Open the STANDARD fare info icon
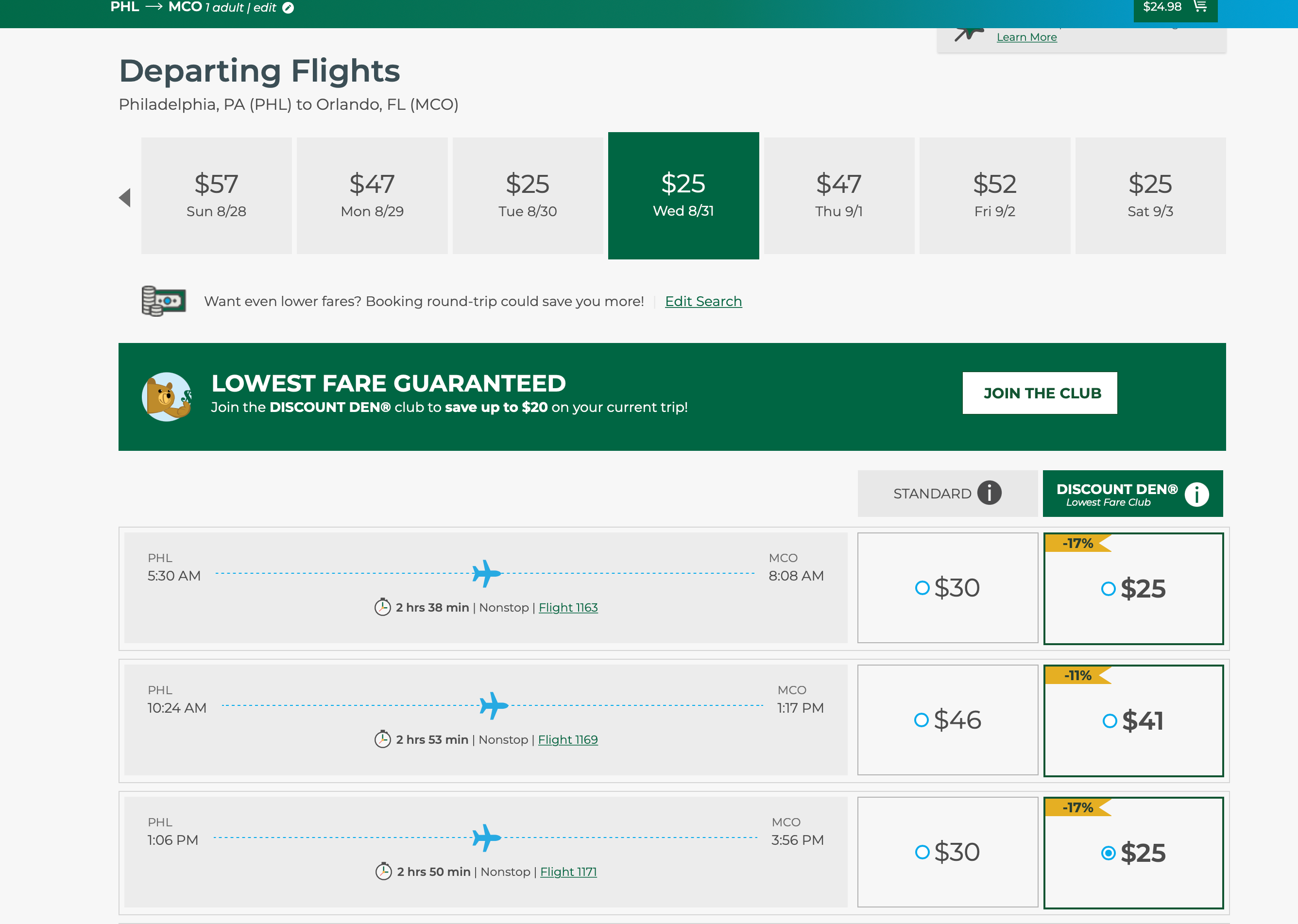Image resolution: width=1298 pixels, height=924 pixels. pos(989,493)
